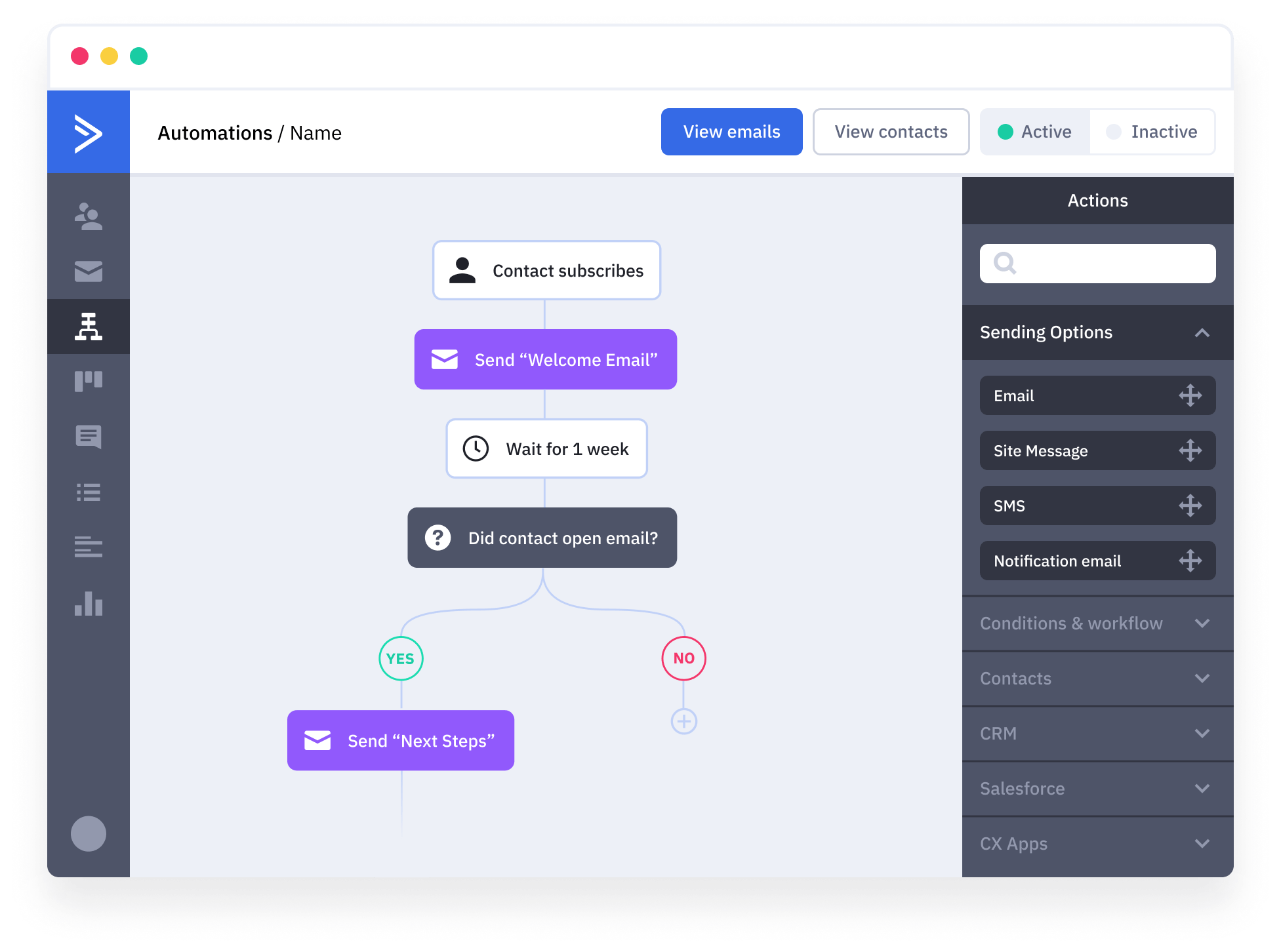This screenshot has height=952, width=1281.
Task: Select the Email sending option
Action: click(1097, 395)
